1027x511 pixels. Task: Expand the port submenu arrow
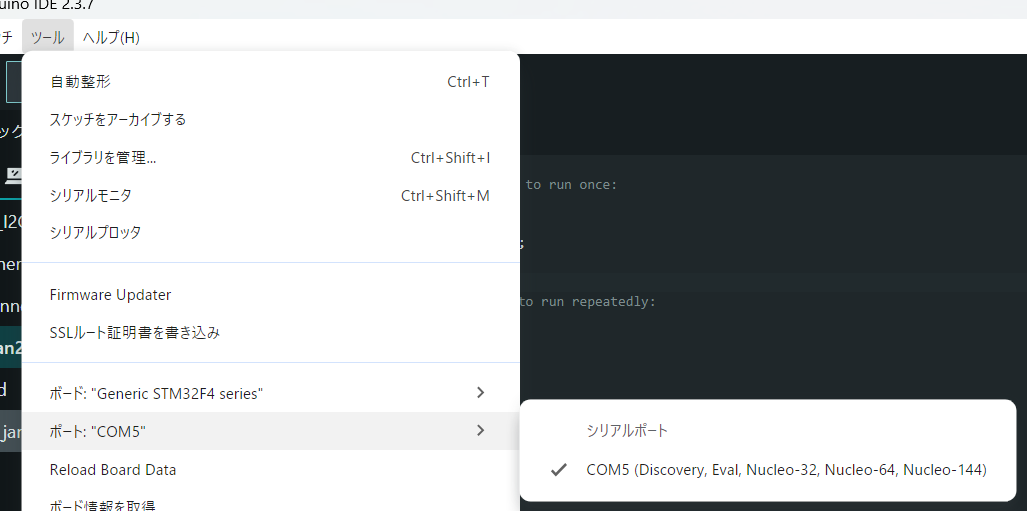click(x=480, y=431)
